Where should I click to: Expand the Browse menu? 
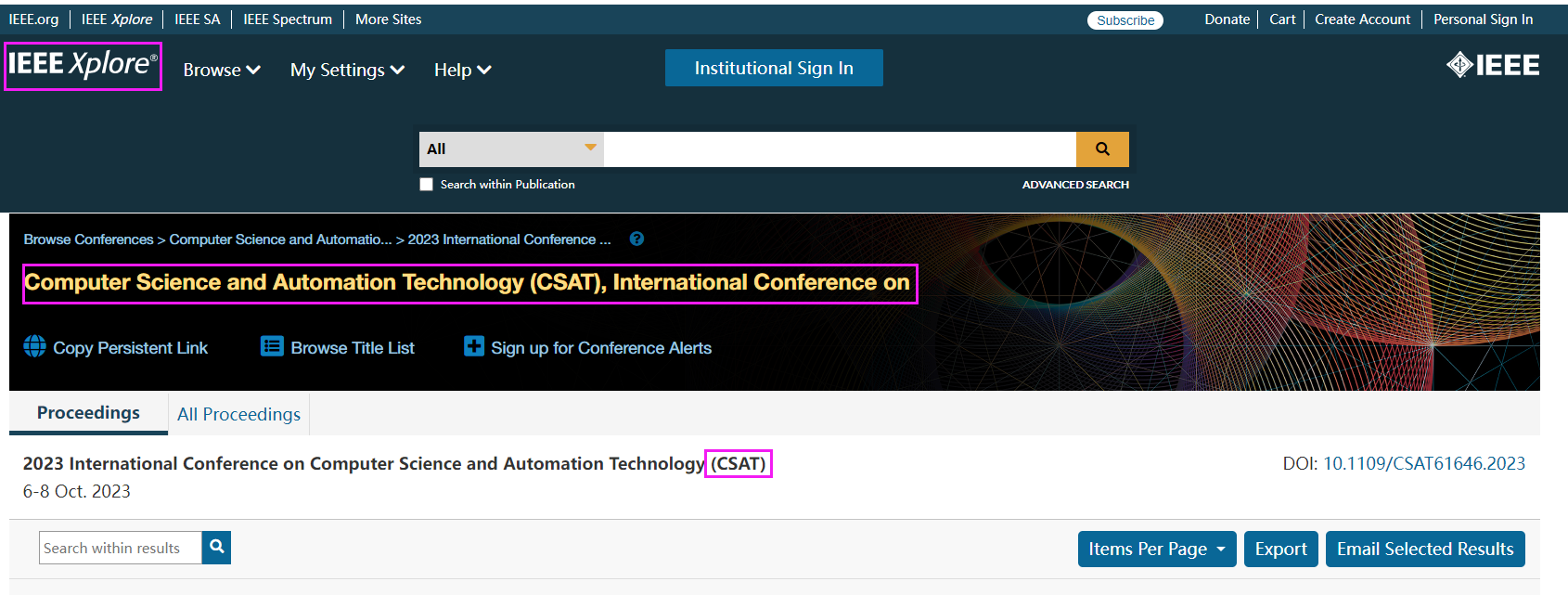pyautogui.click(x=222, y=70)
